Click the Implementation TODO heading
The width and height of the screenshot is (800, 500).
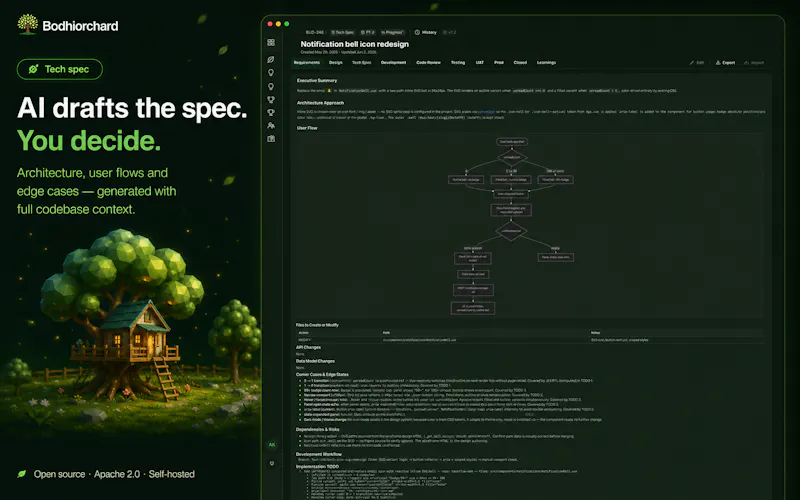(317, 466)
